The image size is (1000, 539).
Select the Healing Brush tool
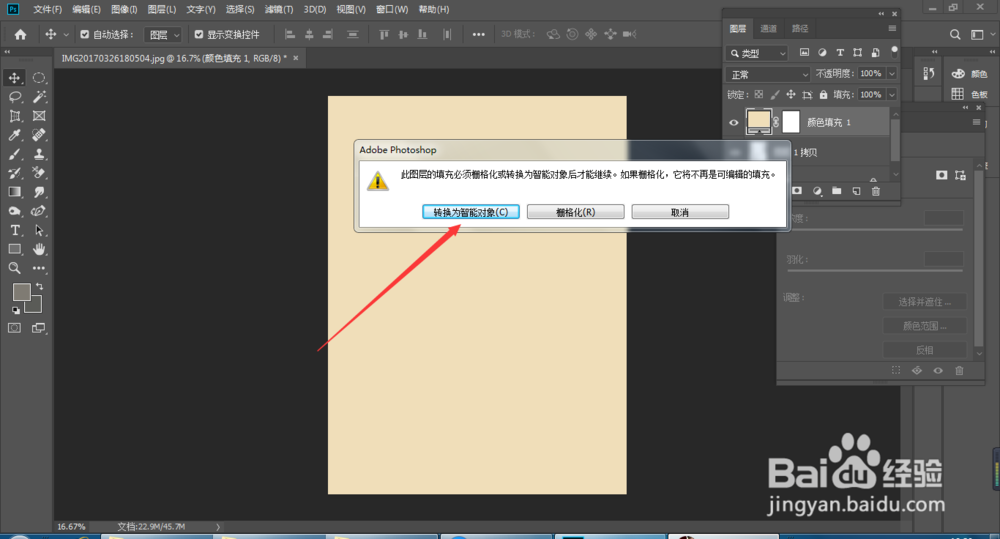(x=39, y=135)
